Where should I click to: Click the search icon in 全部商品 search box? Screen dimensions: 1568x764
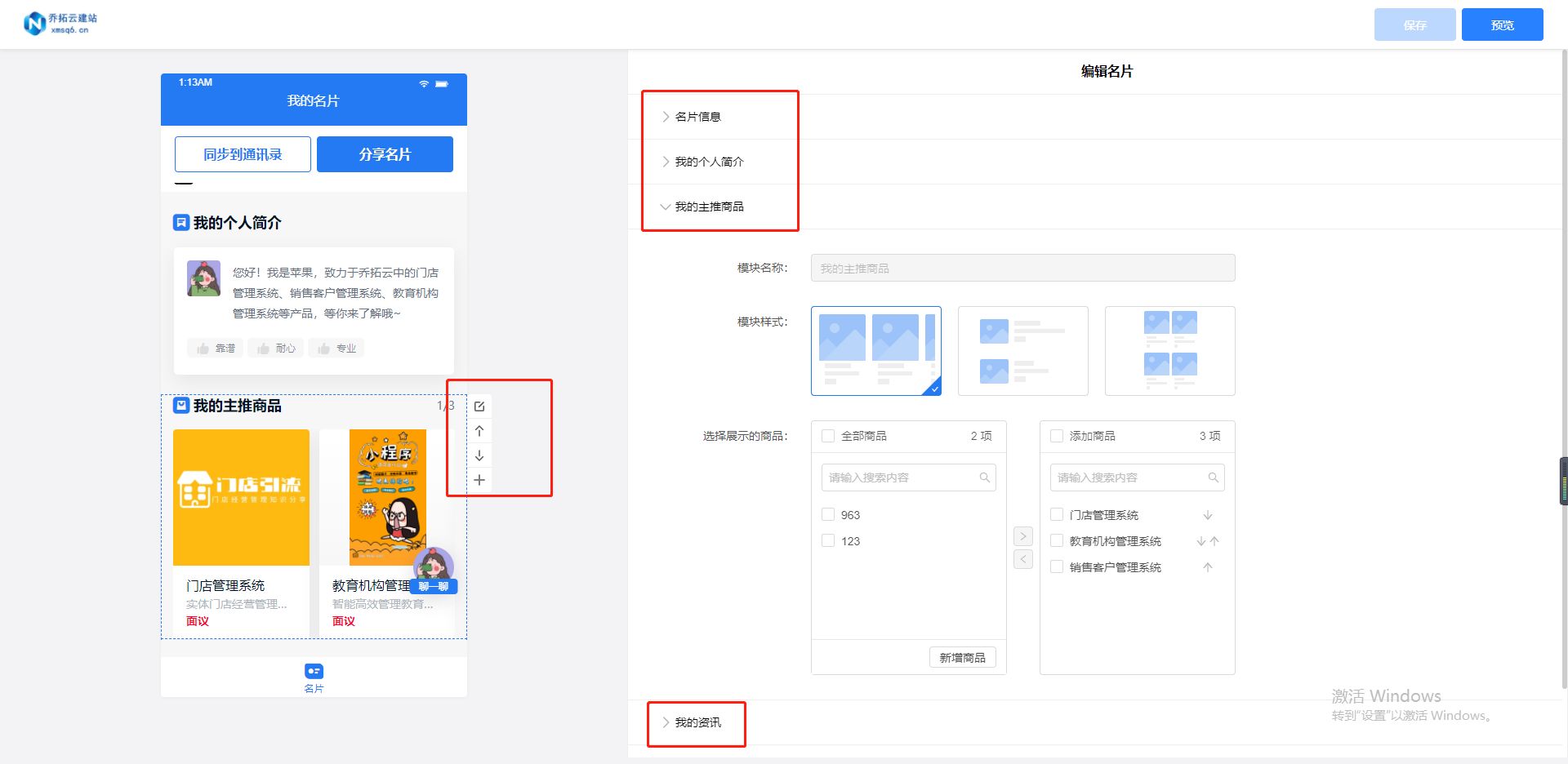(985, 477)
